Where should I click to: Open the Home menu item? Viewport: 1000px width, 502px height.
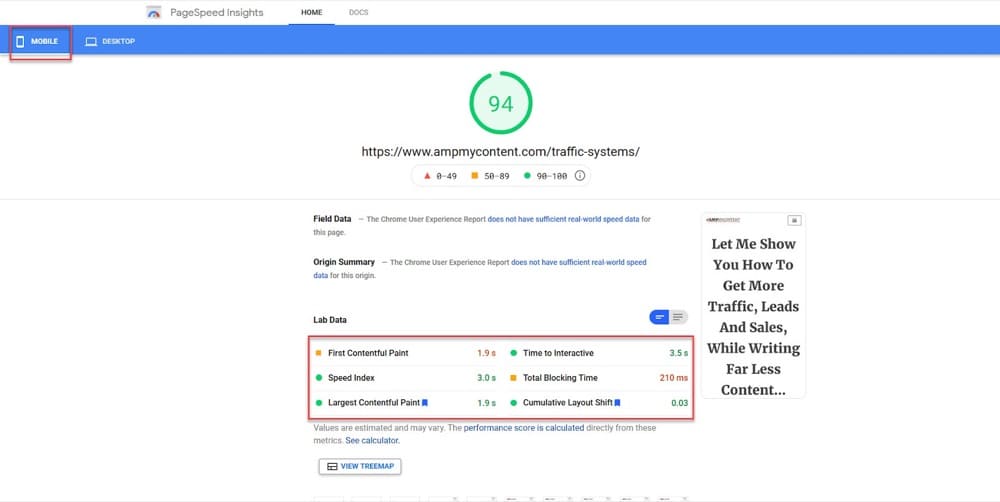pyautogui.click(x=311, y=13)
